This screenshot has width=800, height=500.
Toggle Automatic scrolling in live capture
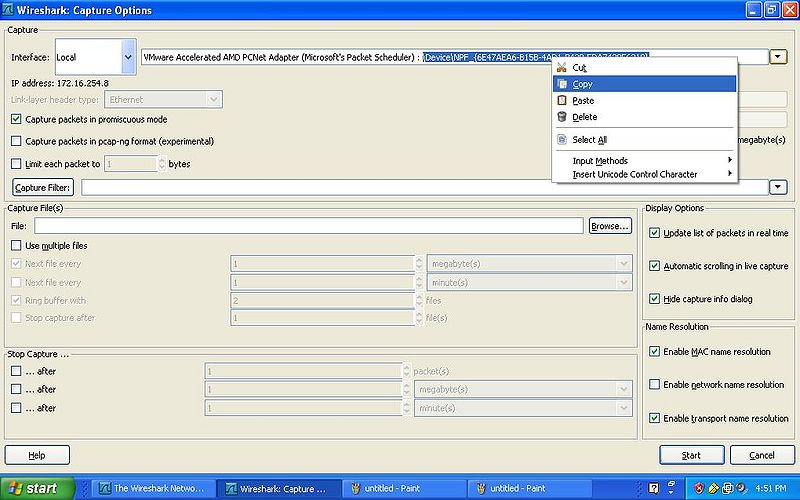click(x=654, y=266)
